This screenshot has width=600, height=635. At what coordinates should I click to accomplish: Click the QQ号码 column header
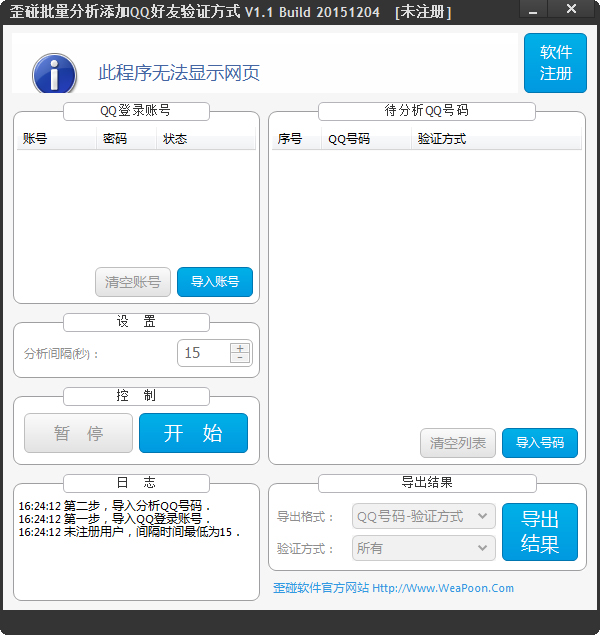(349, 139)
